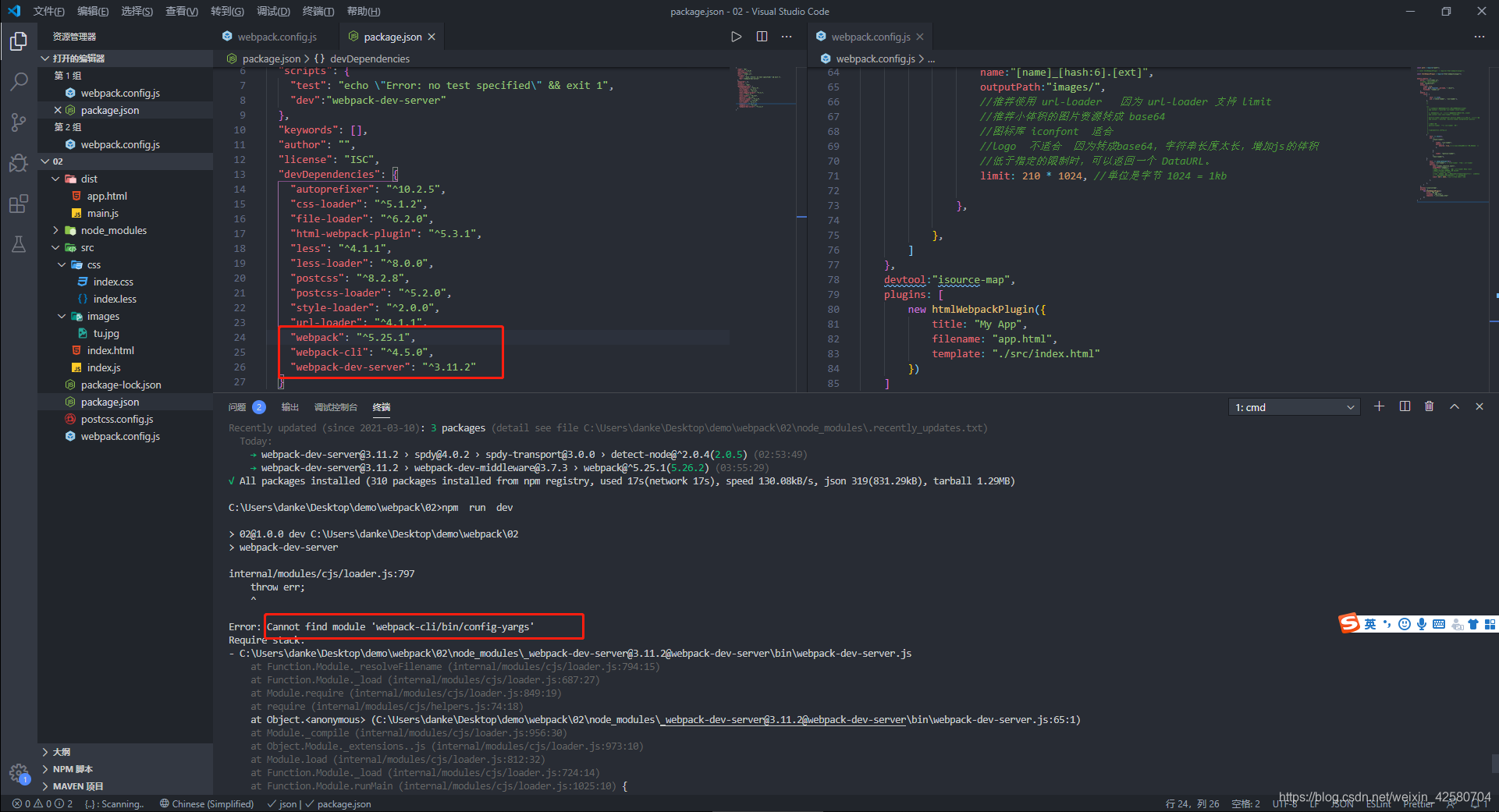
Task: Open the Manage gear icon
Action: click(19, 774)
